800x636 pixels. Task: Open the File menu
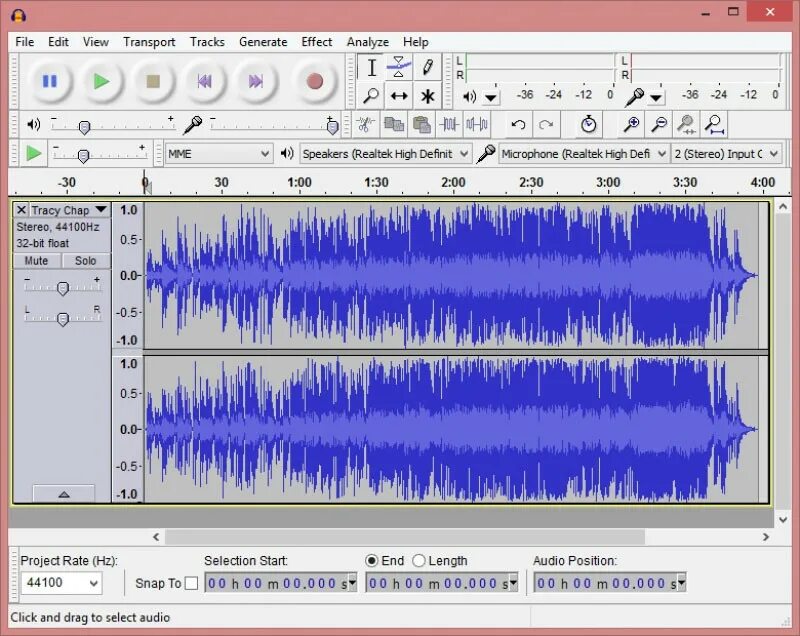coord(24,42)
